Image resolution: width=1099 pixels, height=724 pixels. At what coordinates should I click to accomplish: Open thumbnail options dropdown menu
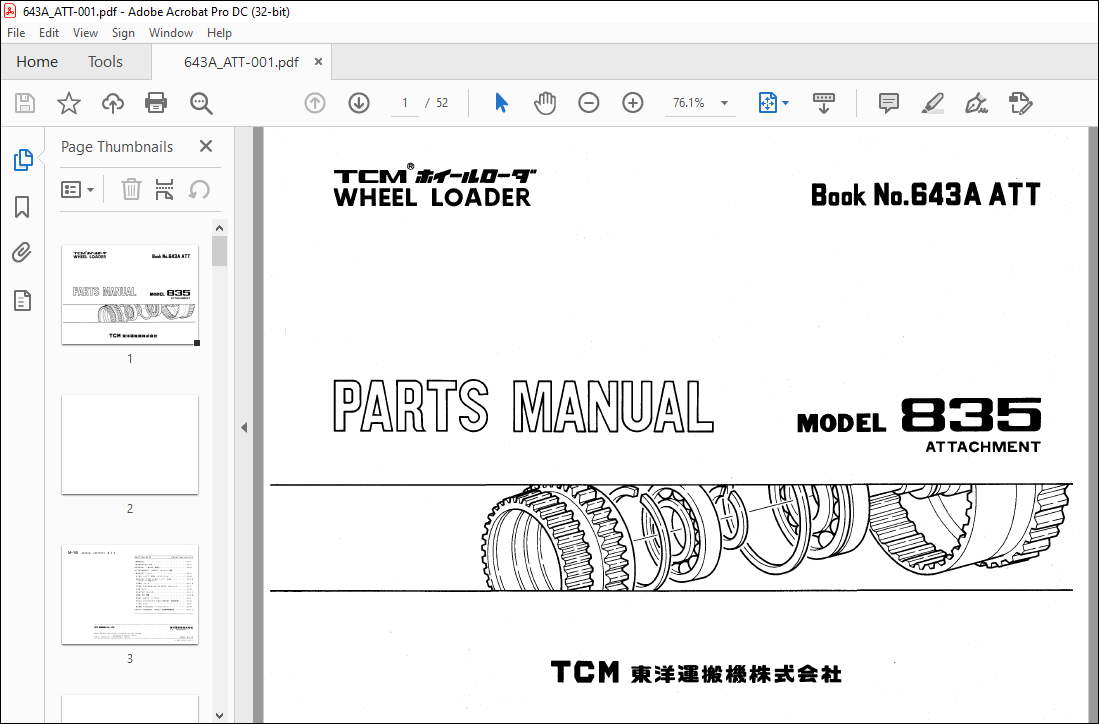(x=78, y=189)
